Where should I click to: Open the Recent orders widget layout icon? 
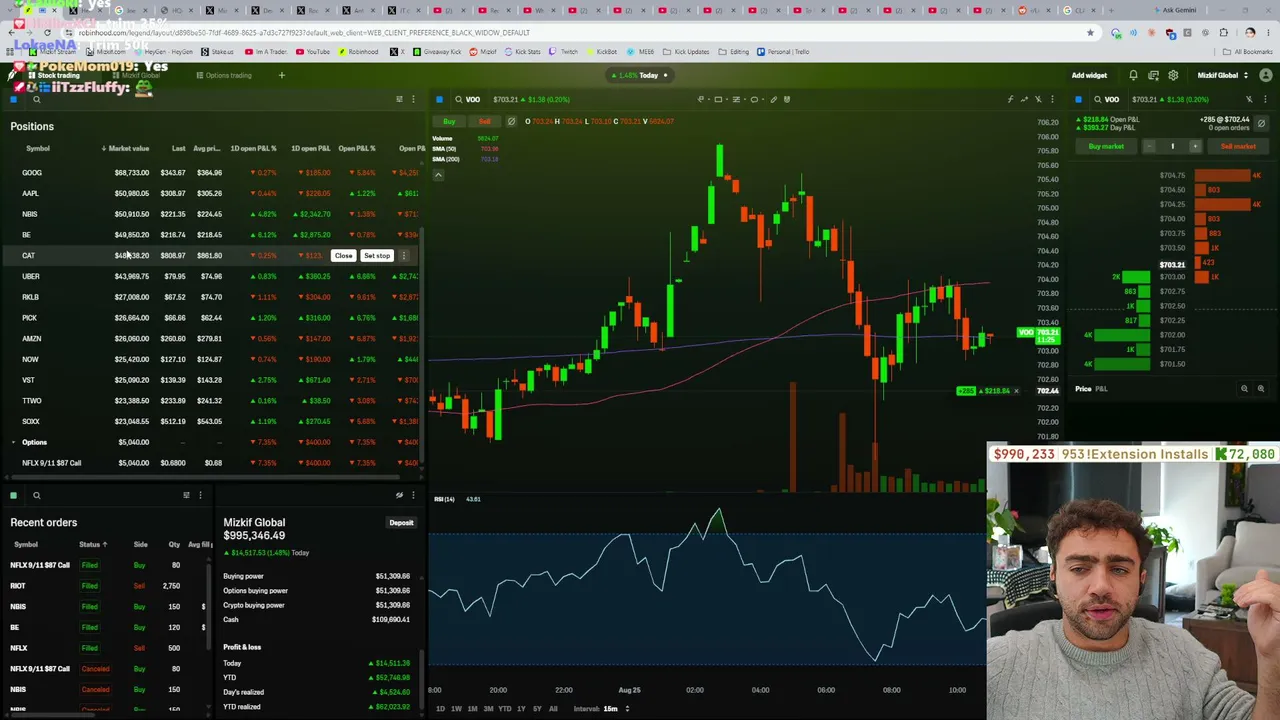click(x=186, y=495)
